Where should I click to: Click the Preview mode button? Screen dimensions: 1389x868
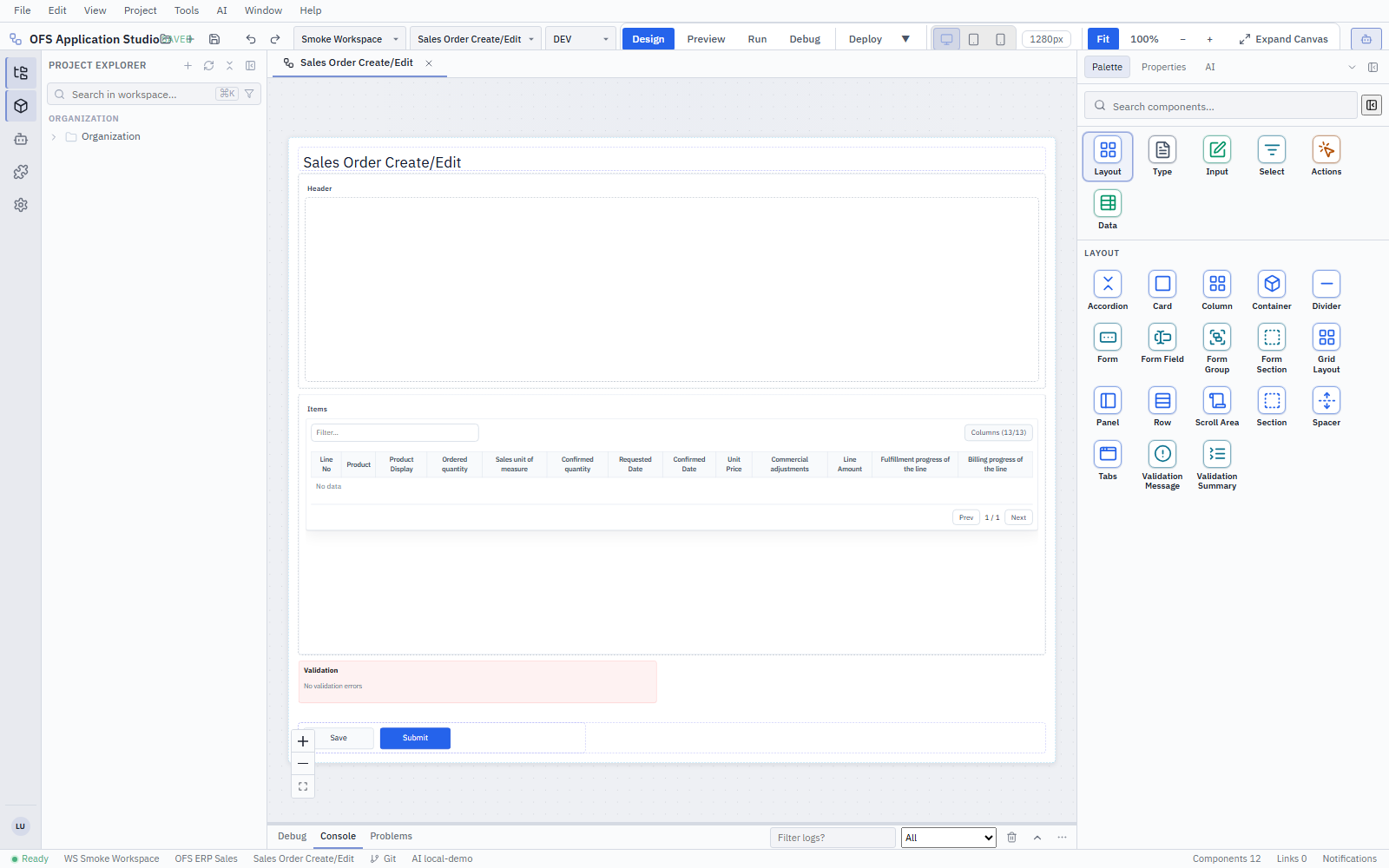tap(706, 39)
